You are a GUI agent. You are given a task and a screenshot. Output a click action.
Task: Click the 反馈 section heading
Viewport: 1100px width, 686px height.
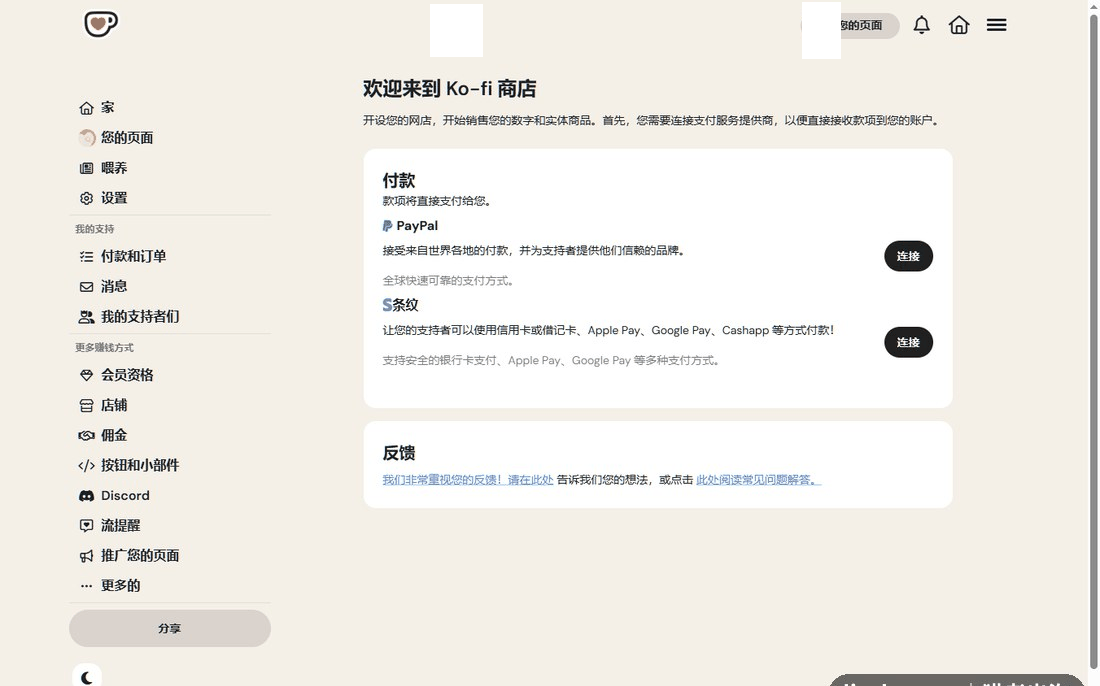pos(399,453)
